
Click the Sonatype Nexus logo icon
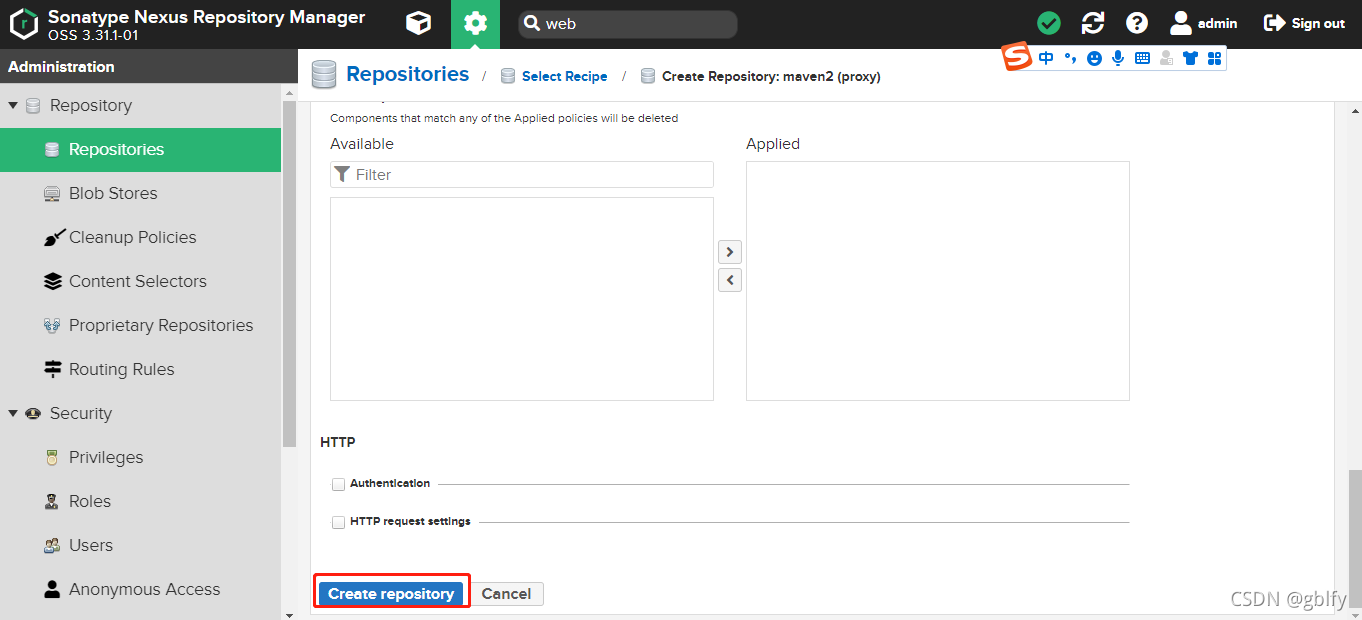point(24,24)
